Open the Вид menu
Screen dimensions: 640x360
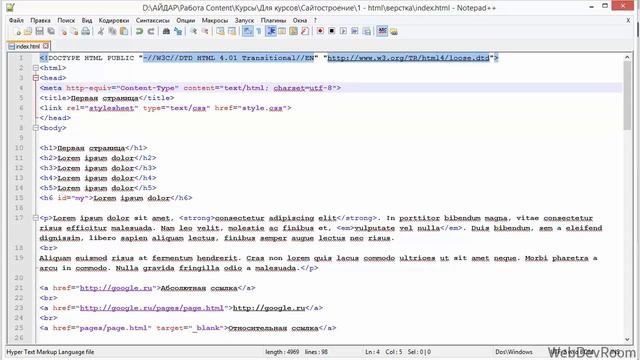(87, 20)
